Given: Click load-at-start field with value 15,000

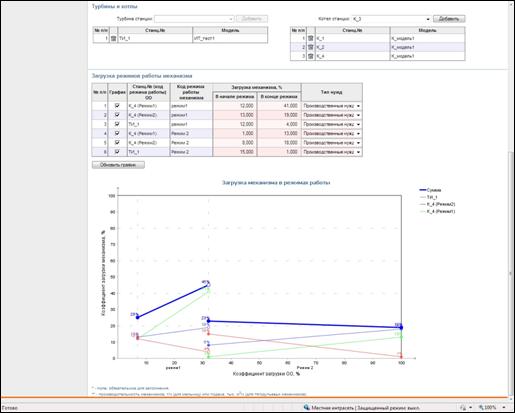Looking at the screenshot, I should (235, 152).
